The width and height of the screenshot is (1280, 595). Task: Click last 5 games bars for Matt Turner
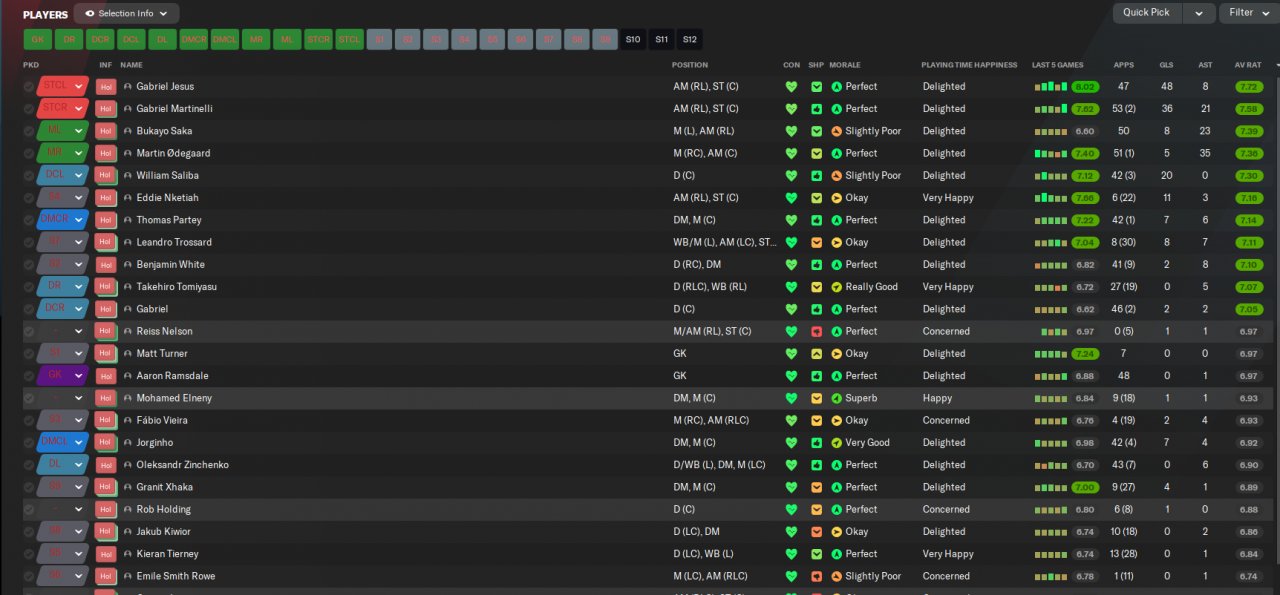(1050, 354)
